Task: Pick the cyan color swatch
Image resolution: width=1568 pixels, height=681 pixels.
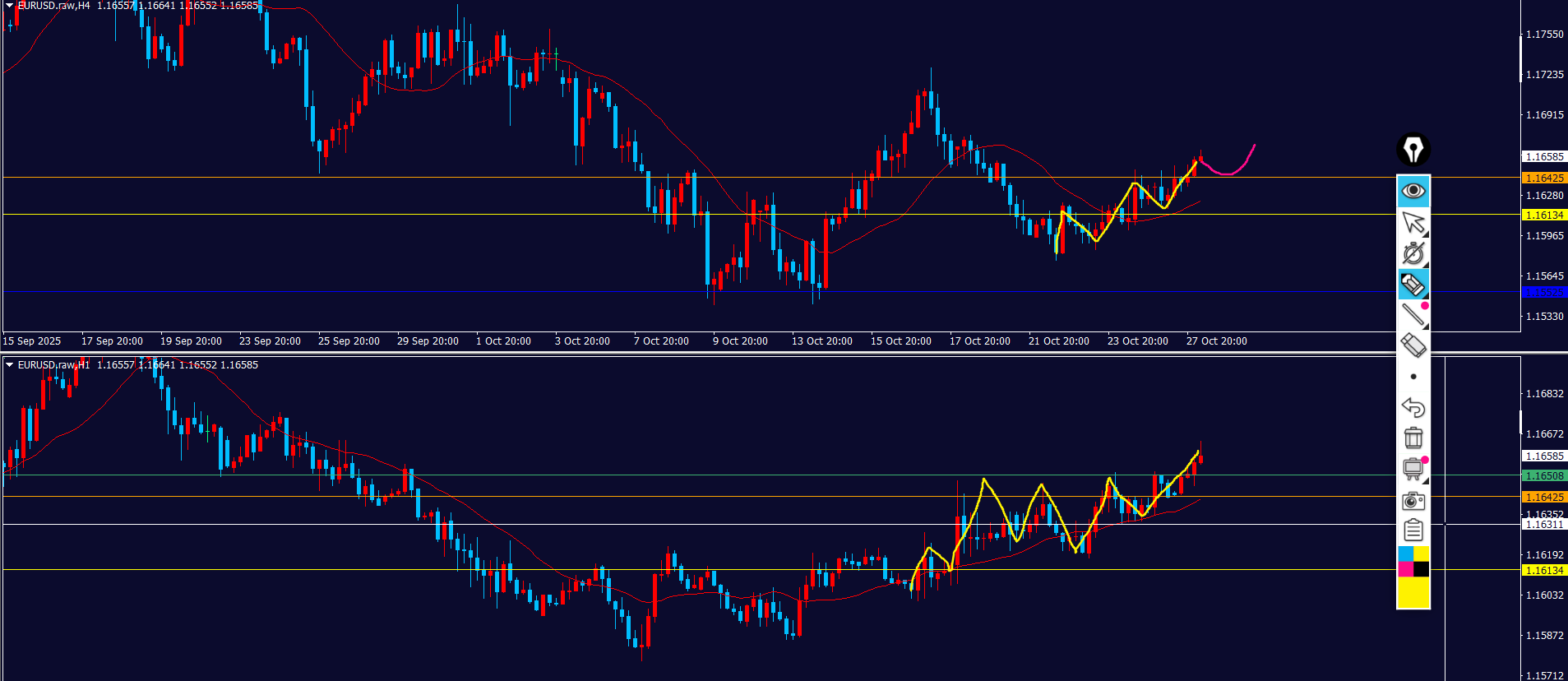Action: point(1405,554)
